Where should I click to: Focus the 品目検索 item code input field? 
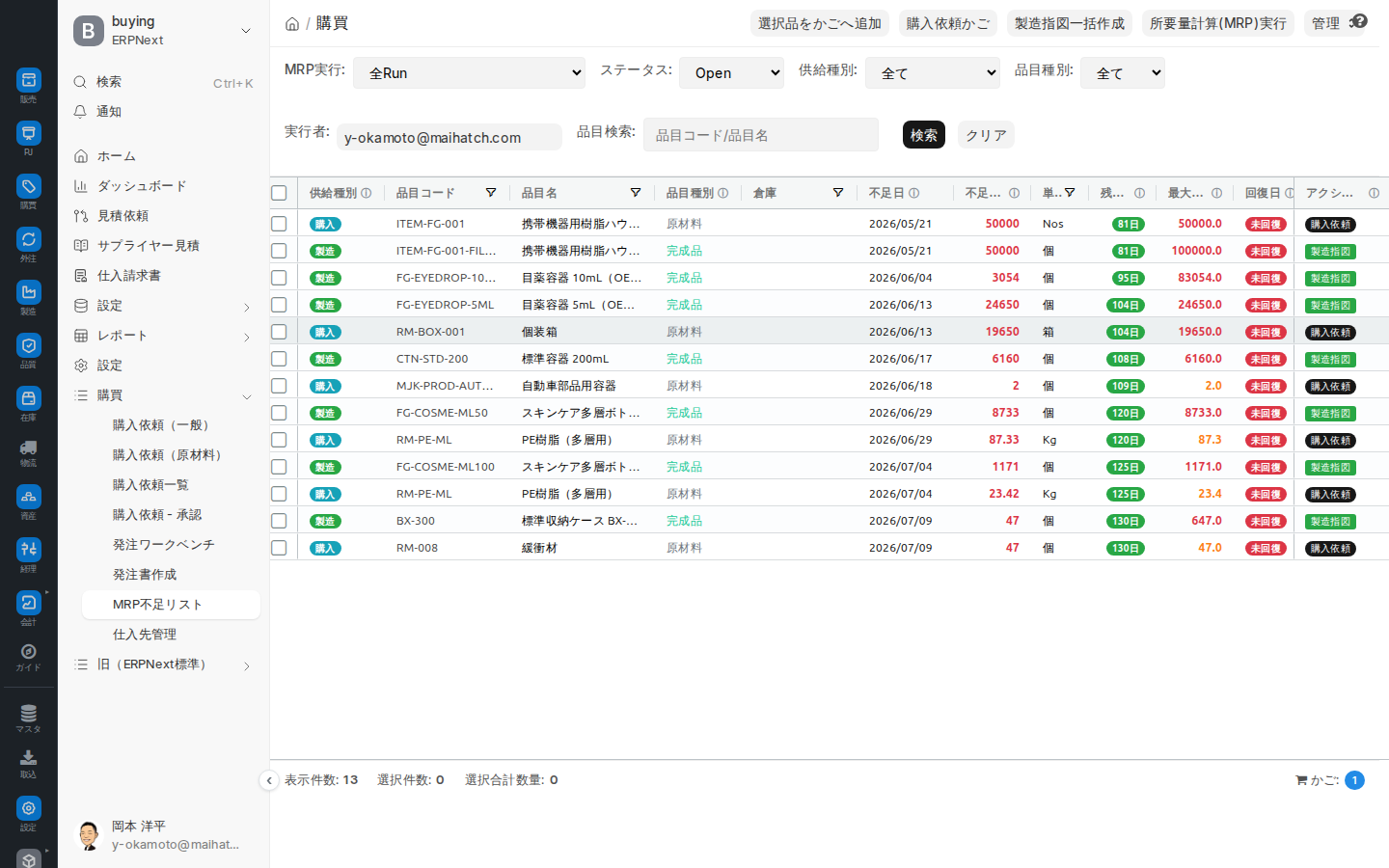[761, 135]
